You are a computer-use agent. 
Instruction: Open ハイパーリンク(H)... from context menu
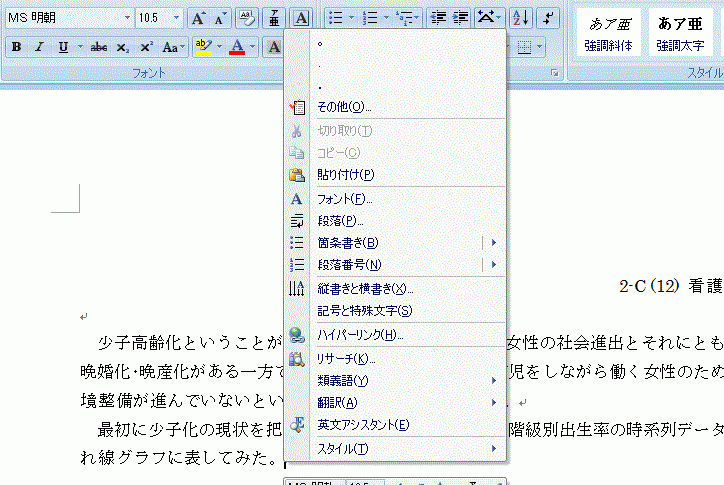click(395, 335)
